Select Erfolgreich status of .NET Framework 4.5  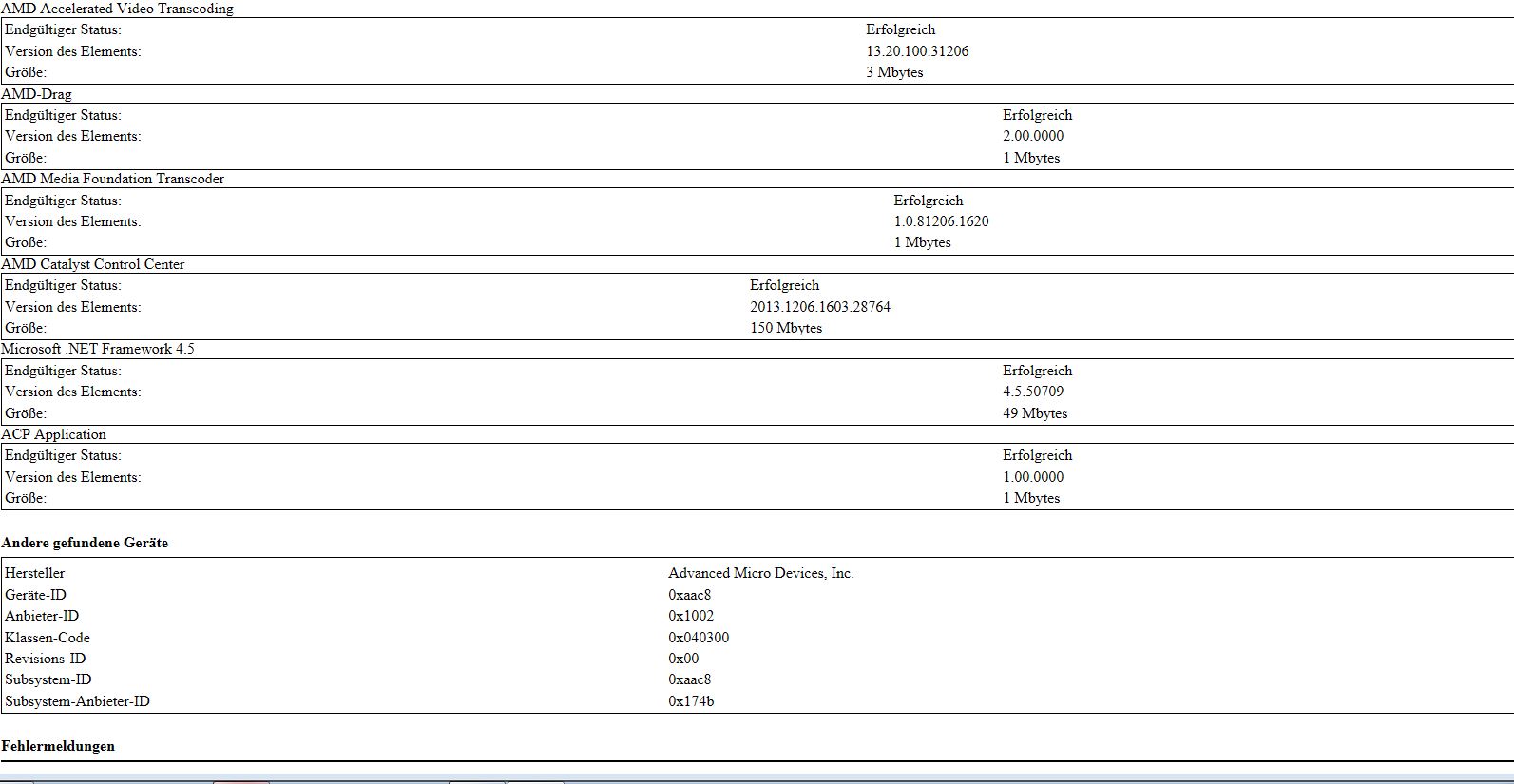pos(1037,371)
